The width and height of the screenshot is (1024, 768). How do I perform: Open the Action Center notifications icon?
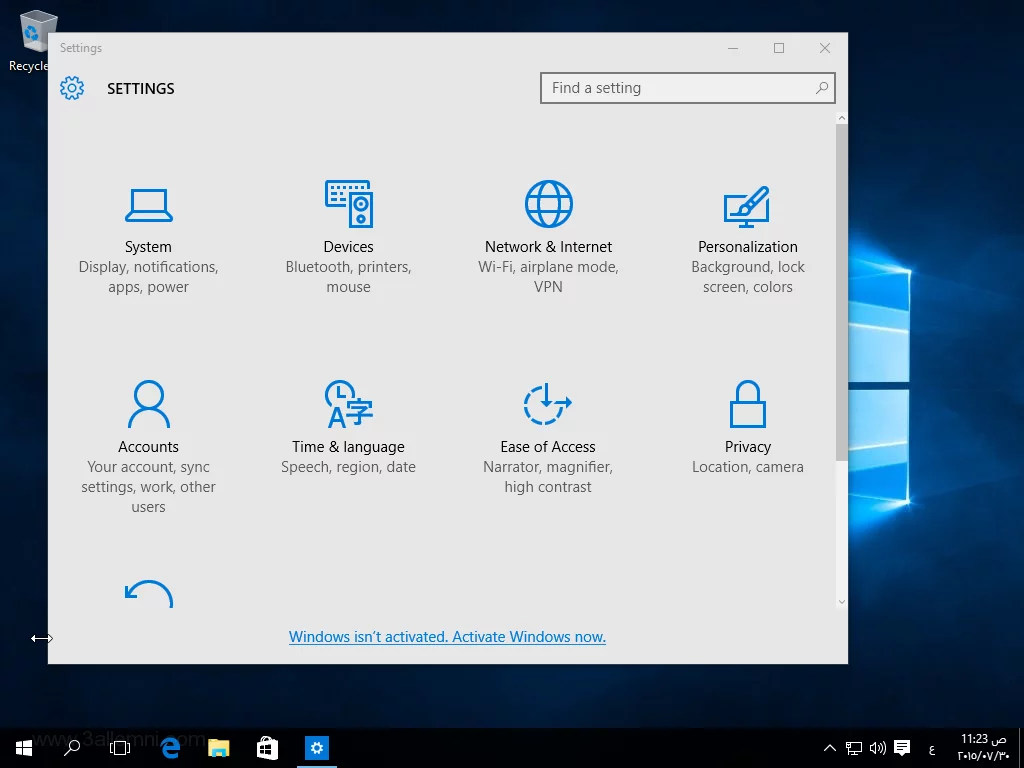[x=902, y=748]
